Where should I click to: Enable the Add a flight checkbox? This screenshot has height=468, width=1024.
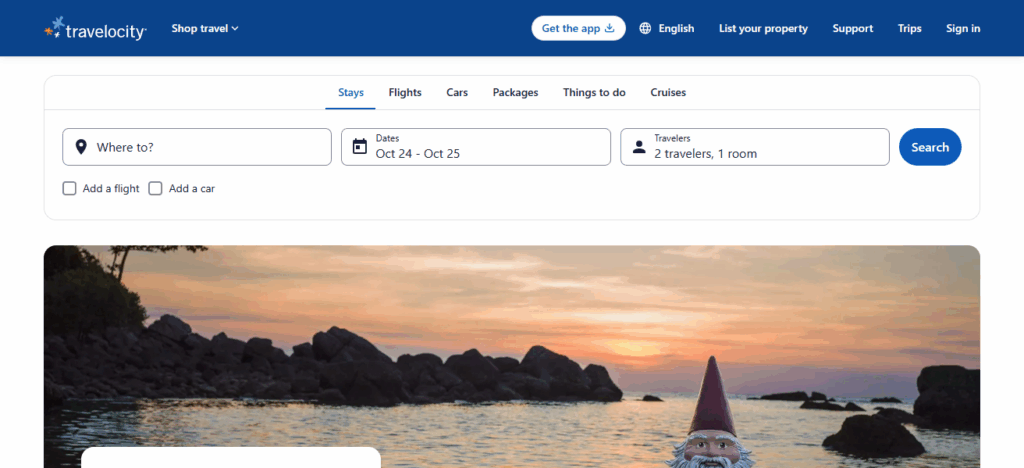69,189
